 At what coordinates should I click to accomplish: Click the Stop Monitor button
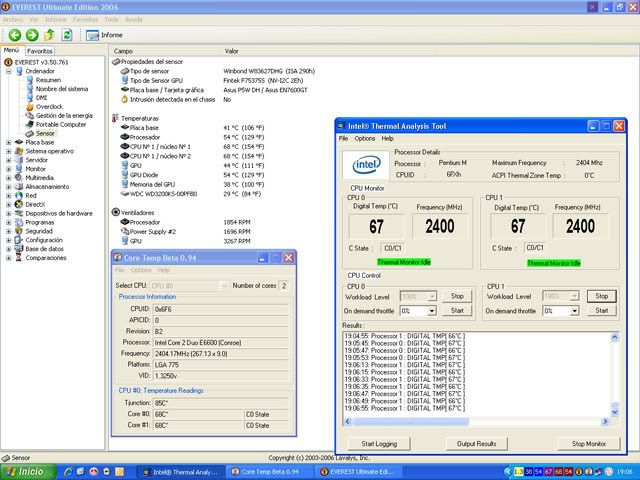pos(589,444)
